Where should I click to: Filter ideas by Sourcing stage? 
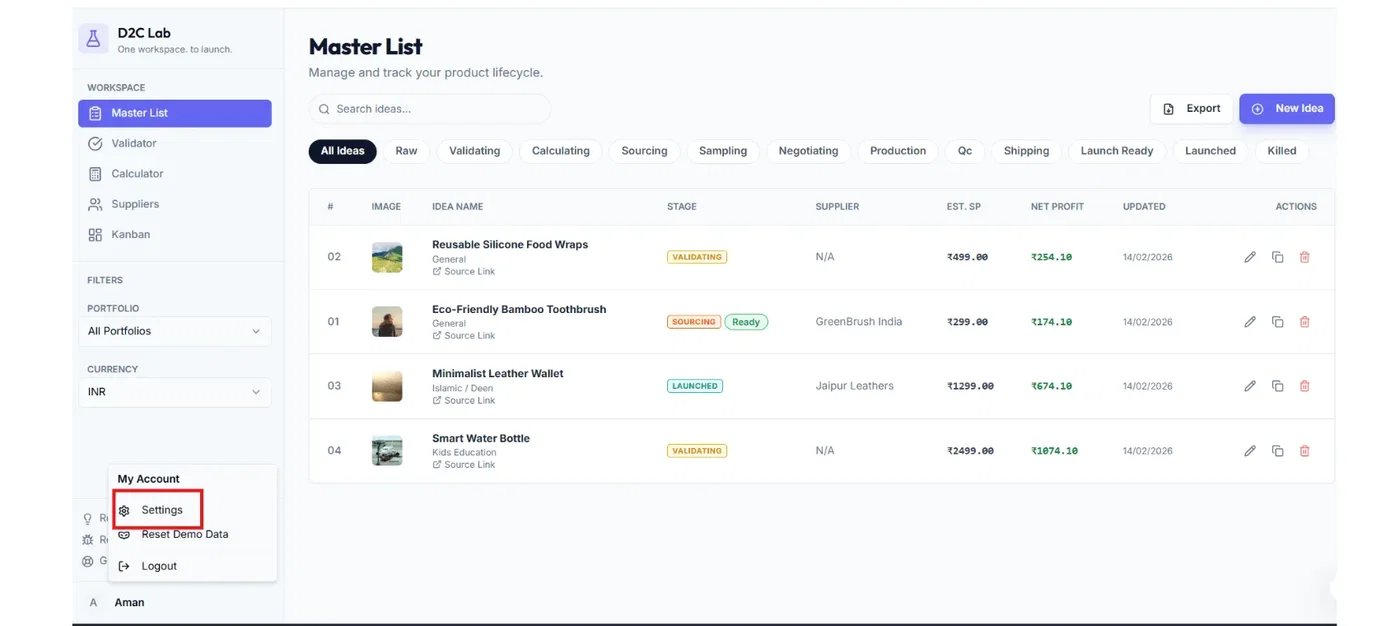click(x=644, y=151)
